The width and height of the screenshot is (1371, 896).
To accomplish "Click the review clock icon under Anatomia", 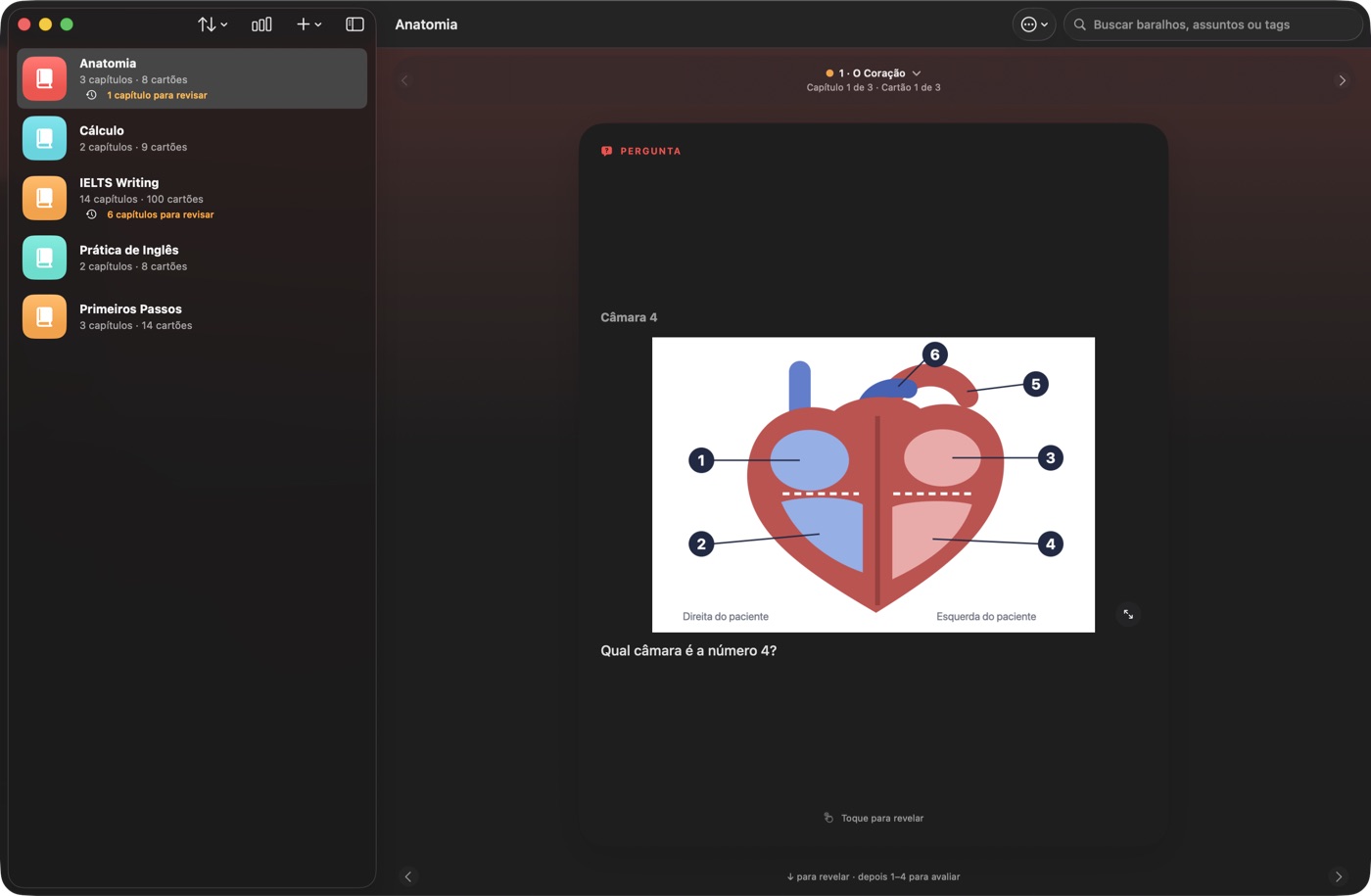I will tap(91, 95).
